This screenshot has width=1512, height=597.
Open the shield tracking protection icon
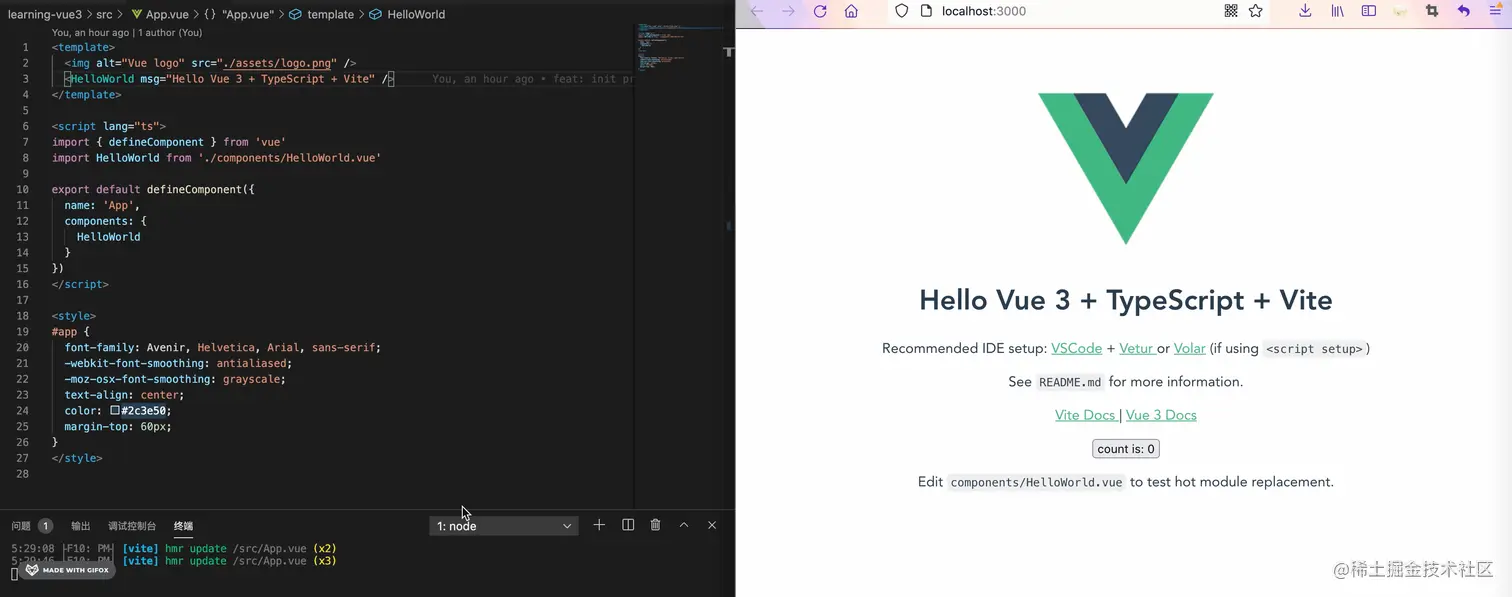tap(901, 11)
